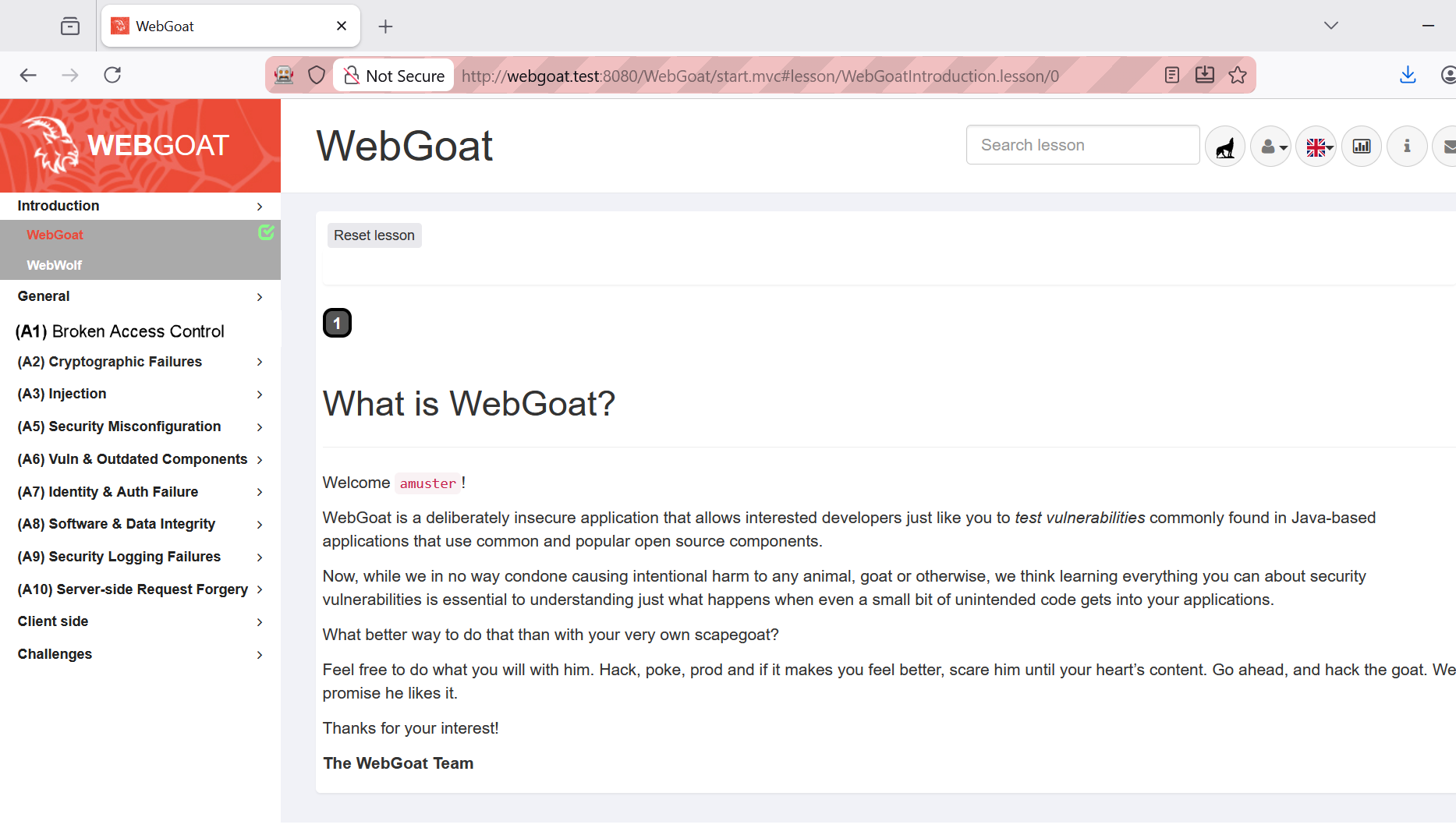Open the language flag selector
1456x828 pixels.
coord(1317,146)
